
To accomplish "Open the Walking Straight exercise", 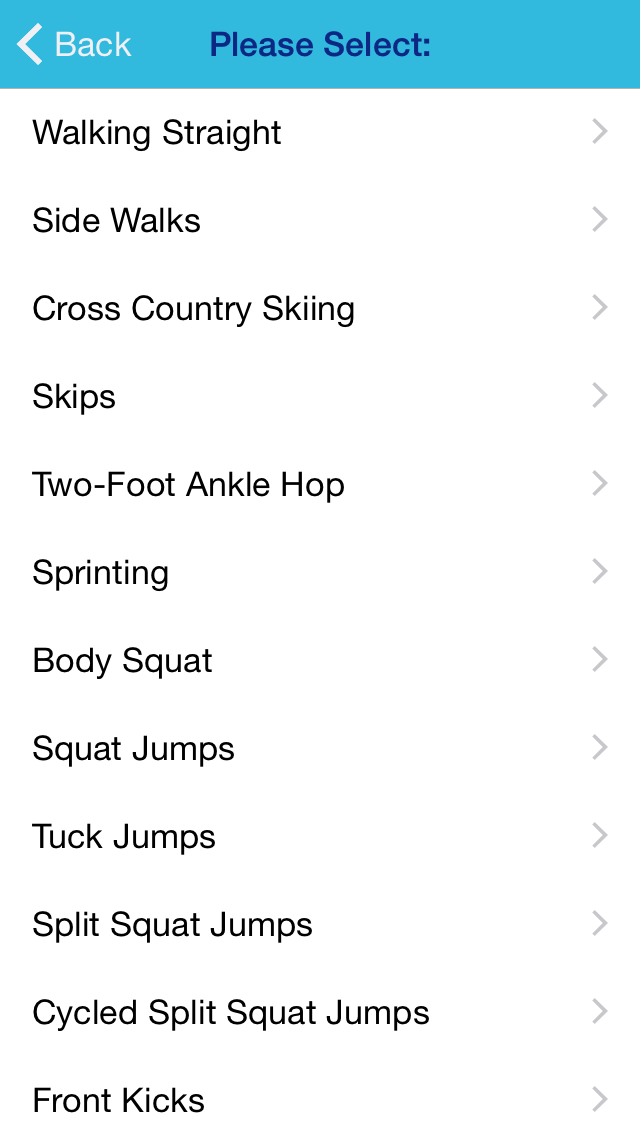I will tap(320, 133).
